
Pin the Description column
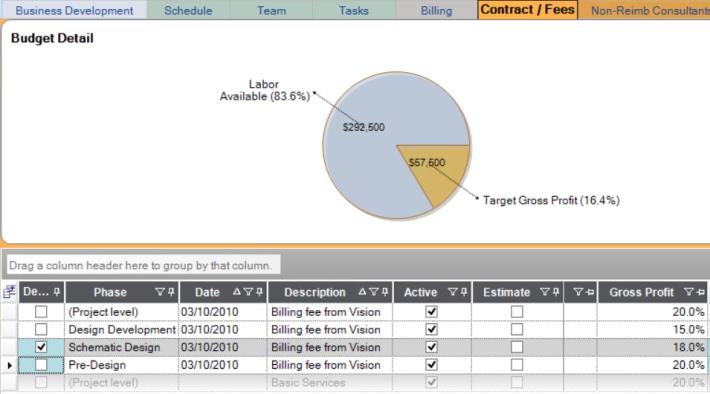385,292
